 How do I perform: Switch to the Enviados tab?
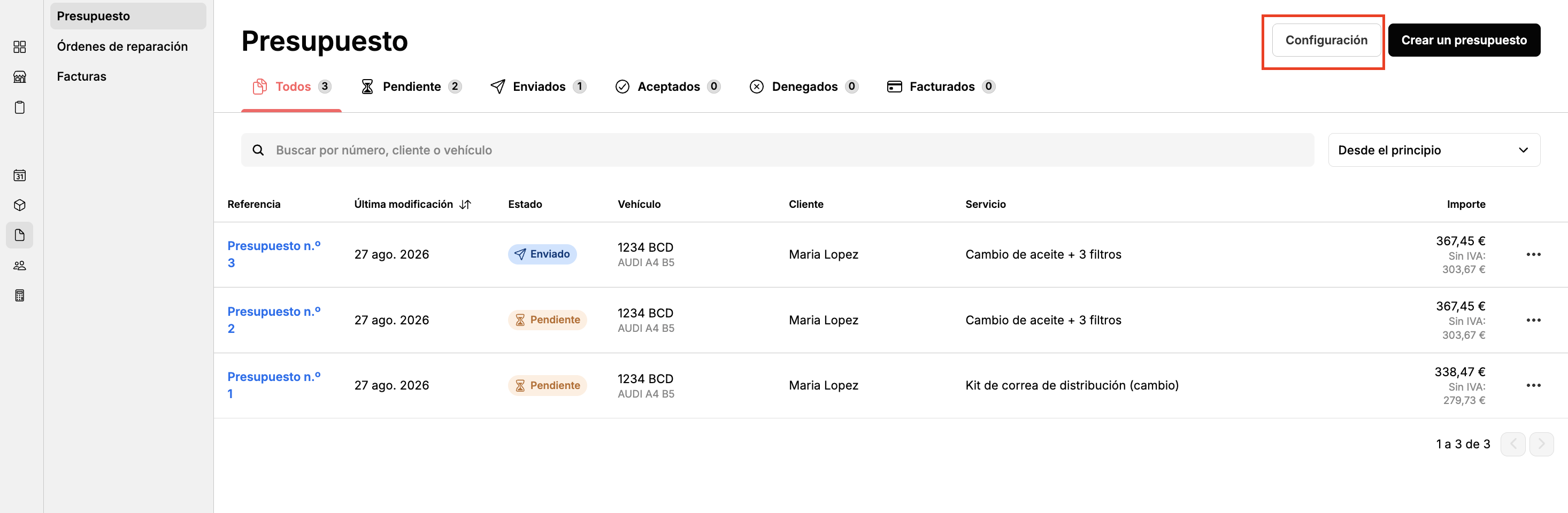point(538,87)
